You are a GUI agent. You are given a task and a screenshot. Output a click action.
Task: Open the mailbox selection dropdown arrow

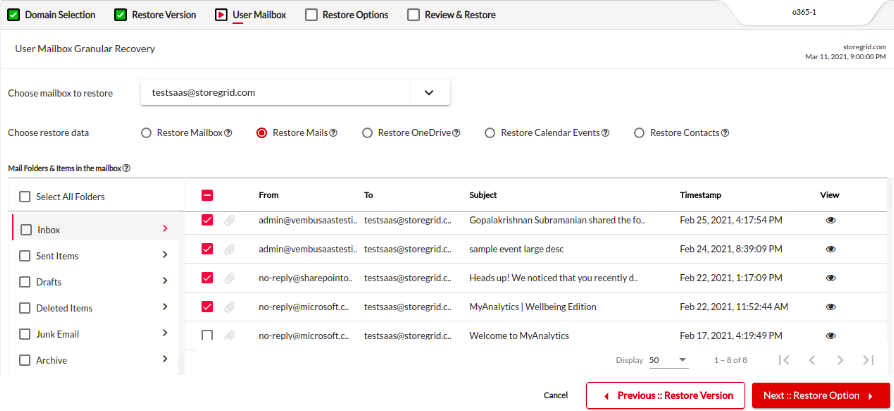tap(429, 92)
